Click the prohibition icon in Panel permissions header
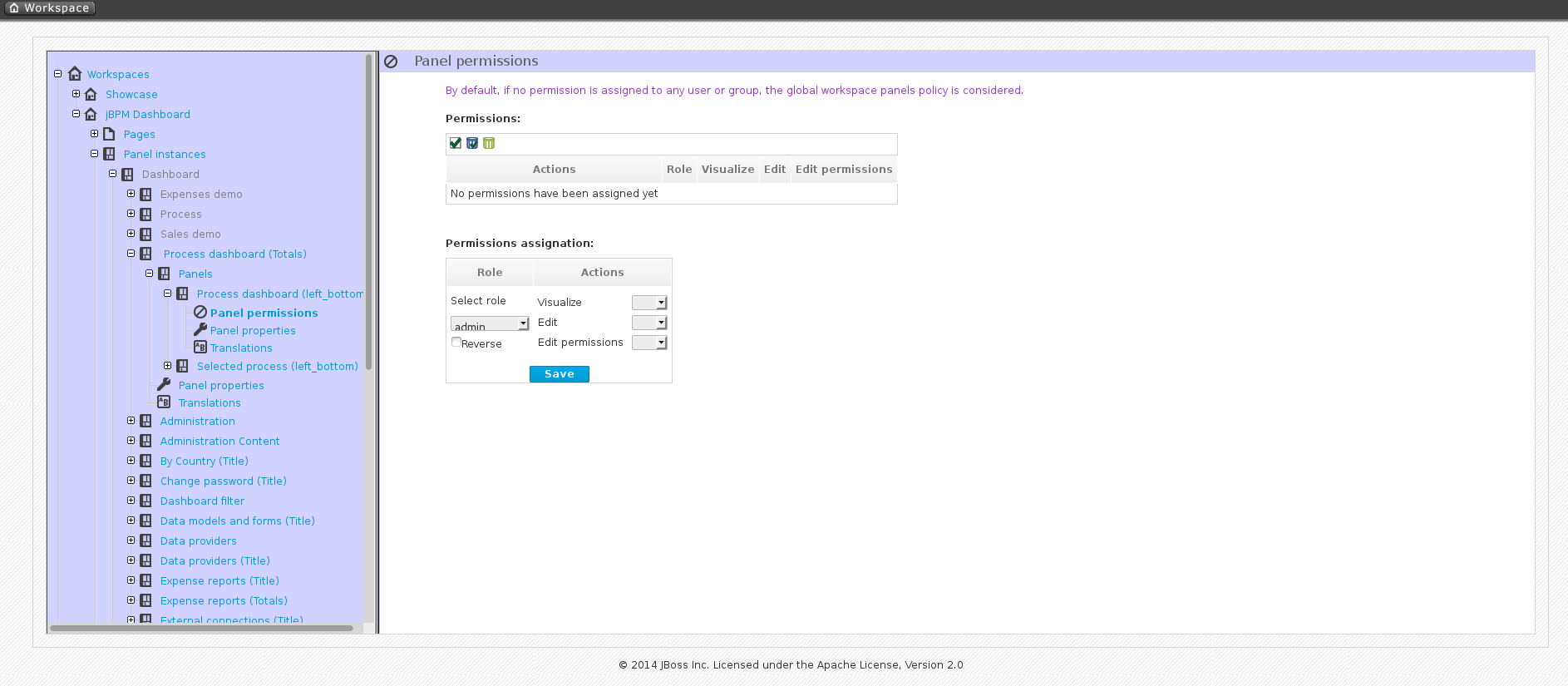This screenshot has width=1568, height=686. point(391,62)
